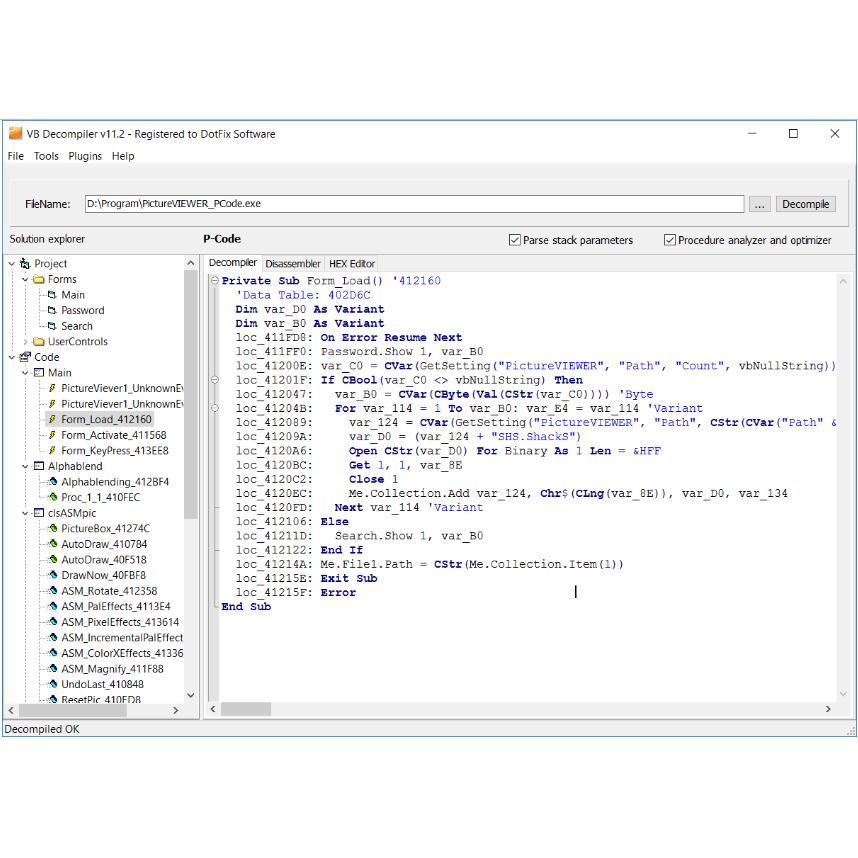Select the Decompiler tab
Viewport: 858px width, 858px height.
(x=233, y=263)
